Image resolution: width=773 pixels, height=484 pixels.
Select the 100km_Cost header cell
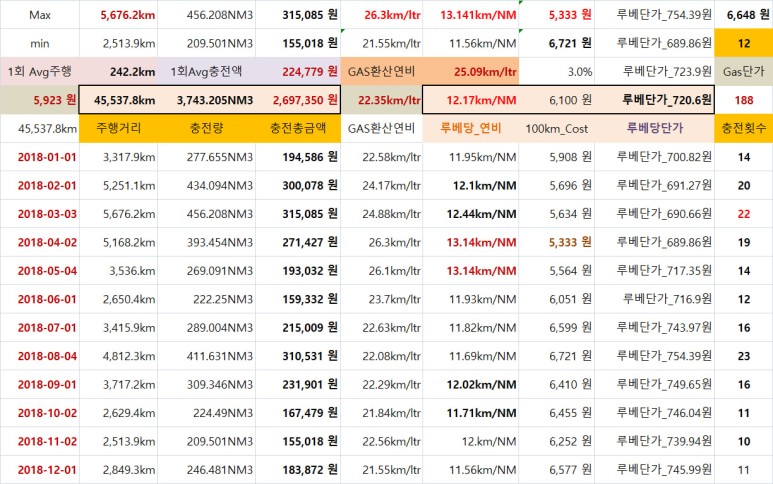(557, 129)
